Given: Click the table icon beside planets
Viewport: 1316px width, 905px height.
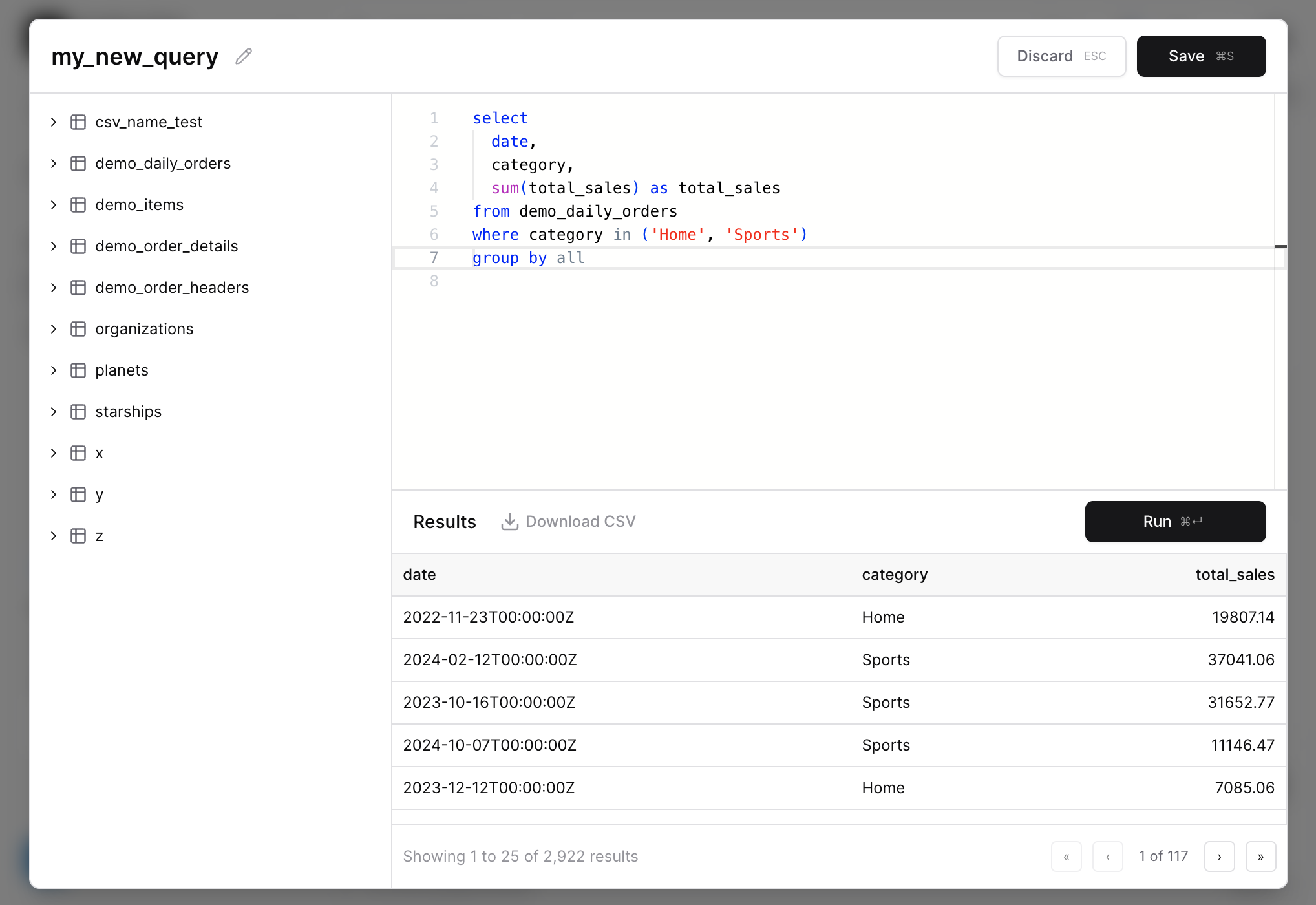Looking at the screenshot, I should pos(78,370).
